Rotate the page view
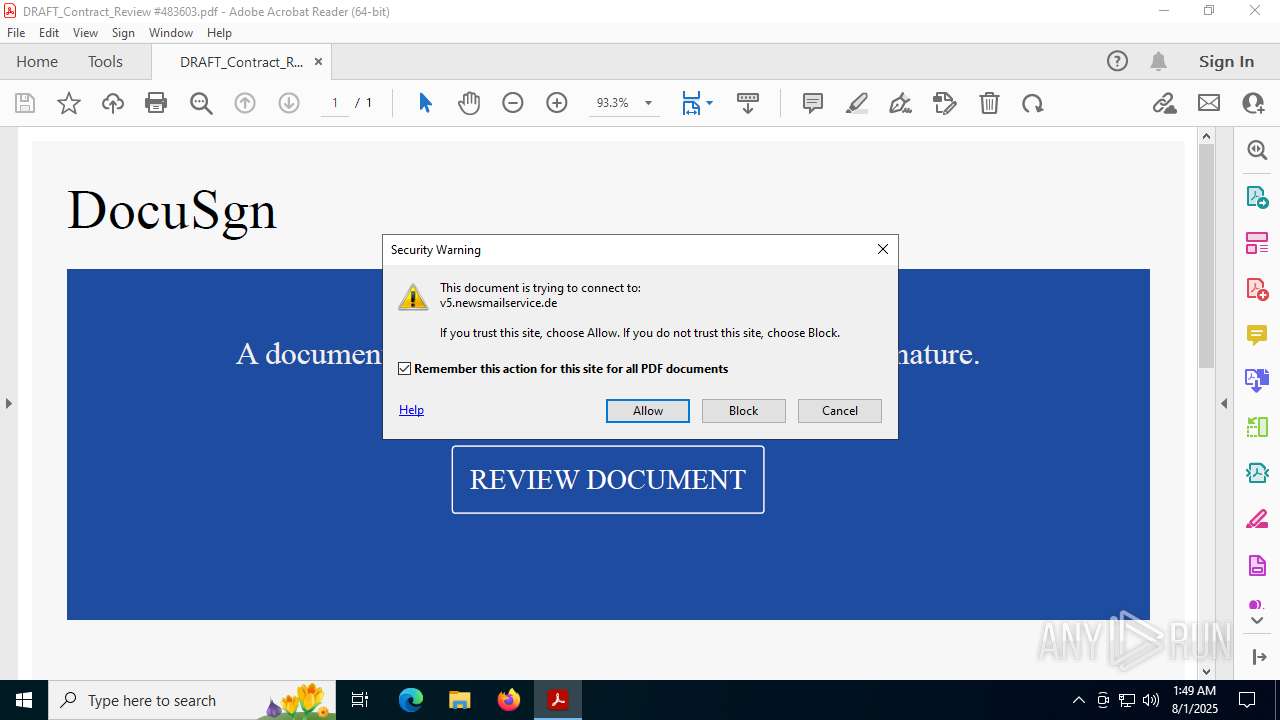 point(1033,103)
